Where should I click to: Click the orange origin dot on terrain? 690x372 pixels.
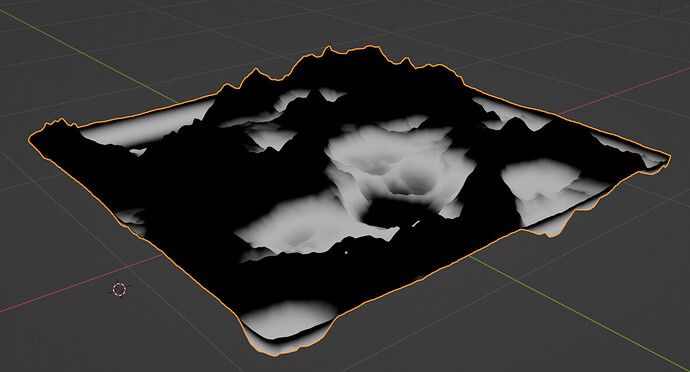point(346,253)
